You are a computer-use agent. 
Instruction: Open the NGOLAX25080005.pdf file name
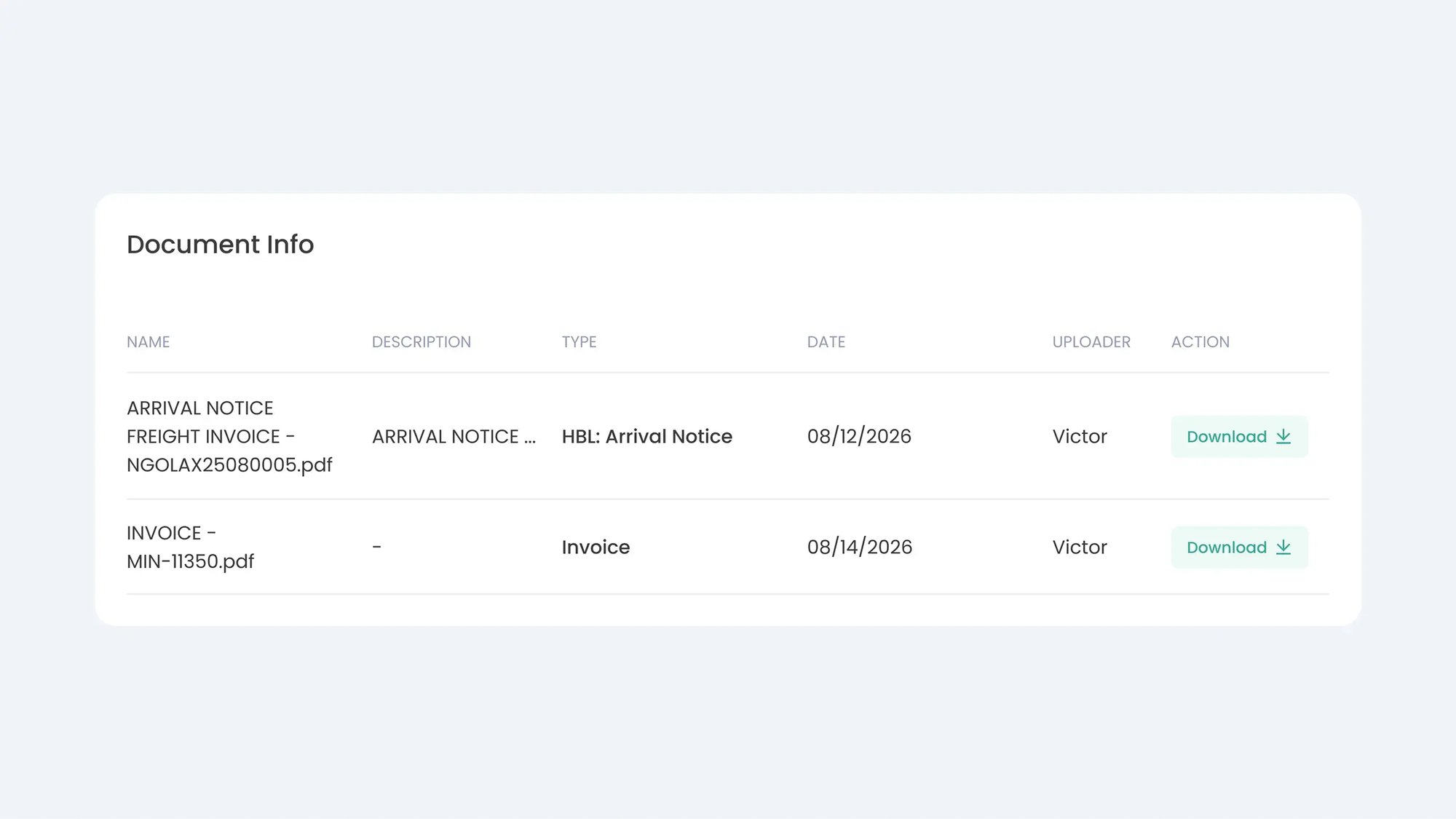[x=229, y=465]
